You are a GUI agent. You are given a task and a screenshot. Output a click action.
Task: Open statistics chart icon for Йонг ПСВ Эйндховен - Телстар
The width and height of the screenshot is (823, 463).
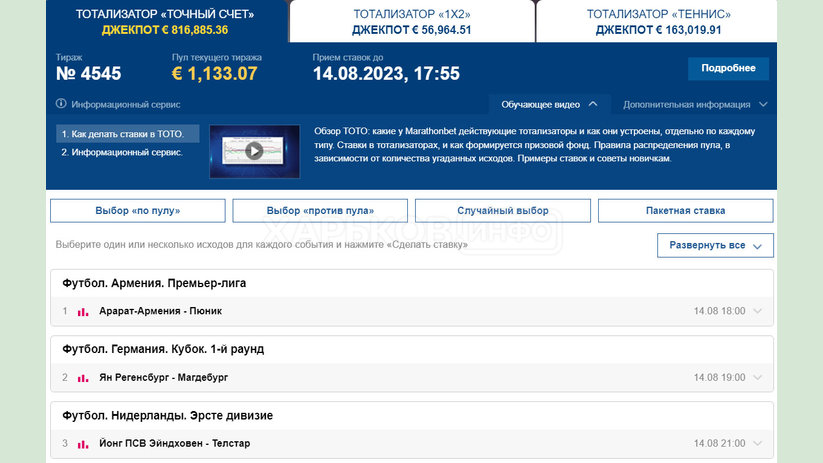(83, 444)
